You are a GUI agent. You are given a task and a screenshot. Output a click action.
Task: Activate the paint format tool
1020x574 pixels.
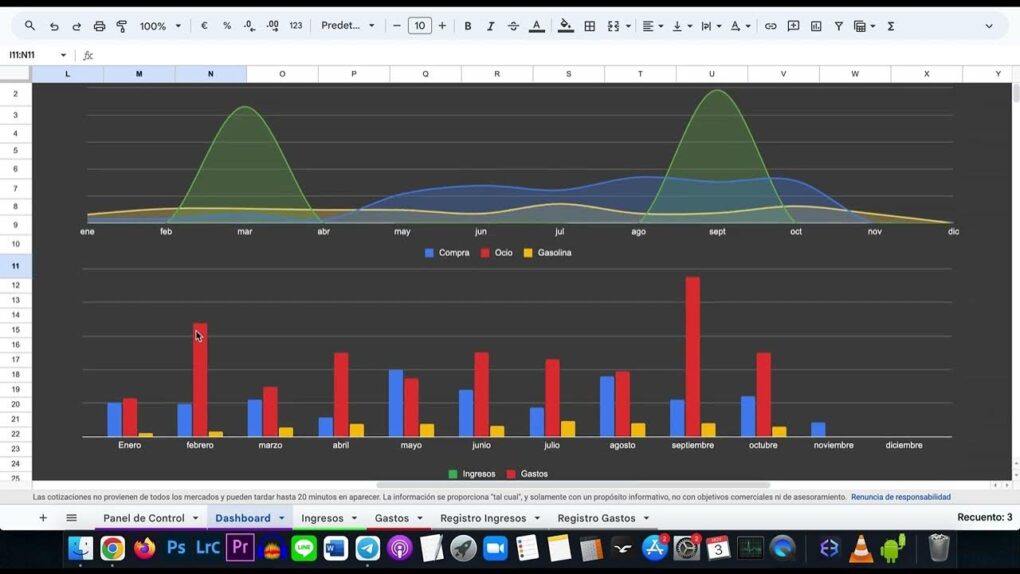(122, 26)
